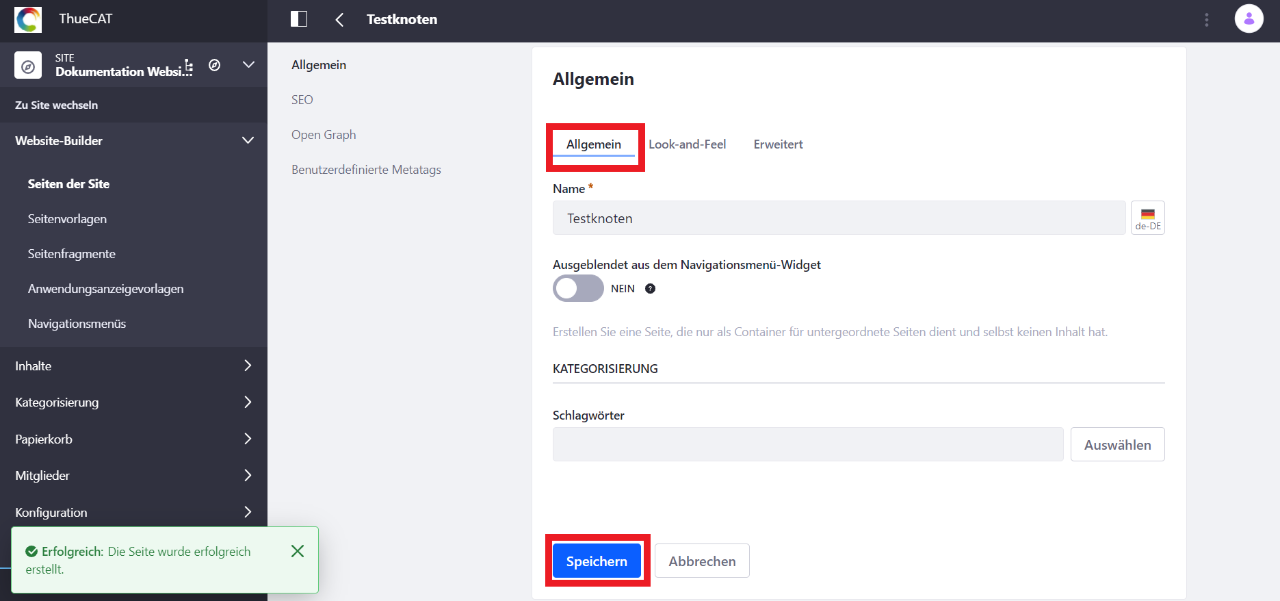Click into the Name input field
The height and width of the screenshot is (601, 1280).
click(x=839, y=218)
